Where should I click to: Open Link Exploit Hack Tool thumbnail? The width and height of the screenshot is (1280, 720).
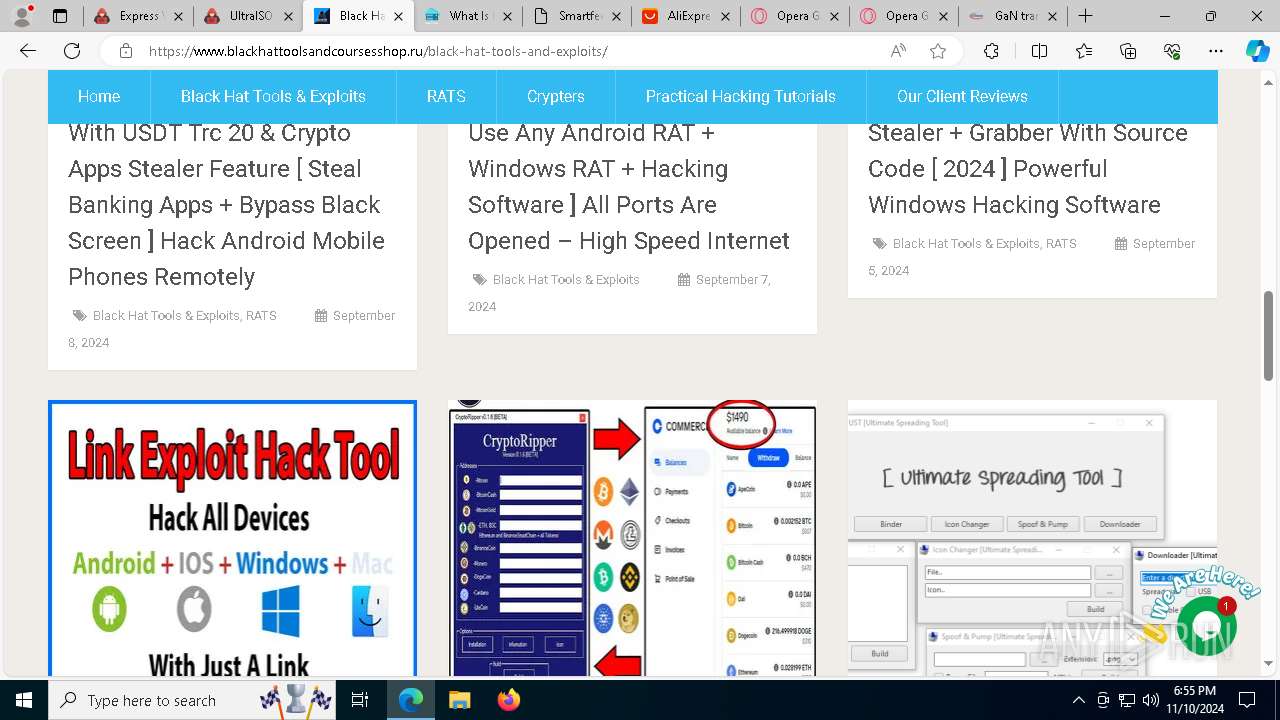(x=232, y=539)
